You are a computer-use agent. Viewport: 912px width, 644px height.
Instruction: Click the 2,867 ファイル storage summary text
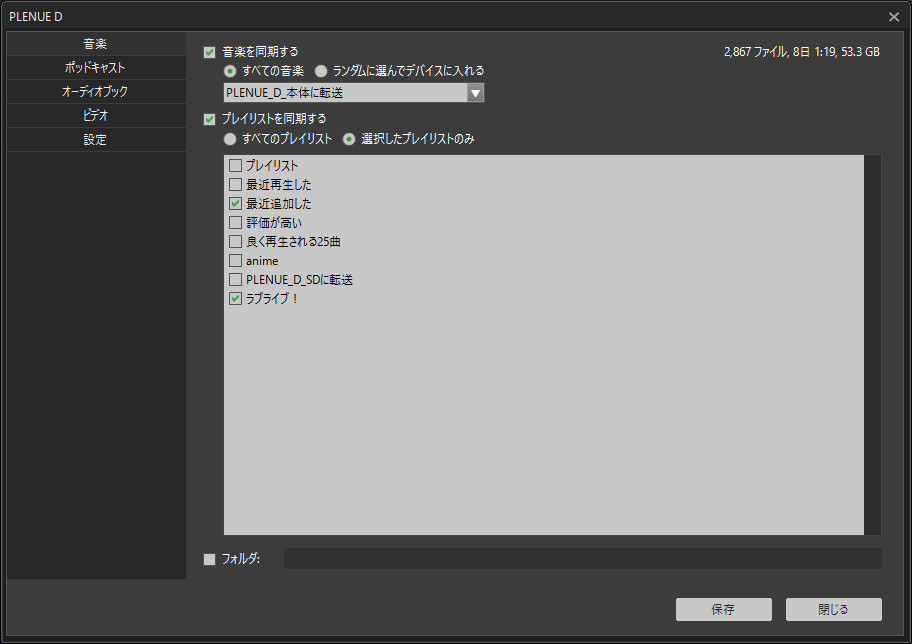tap(801, 52)
